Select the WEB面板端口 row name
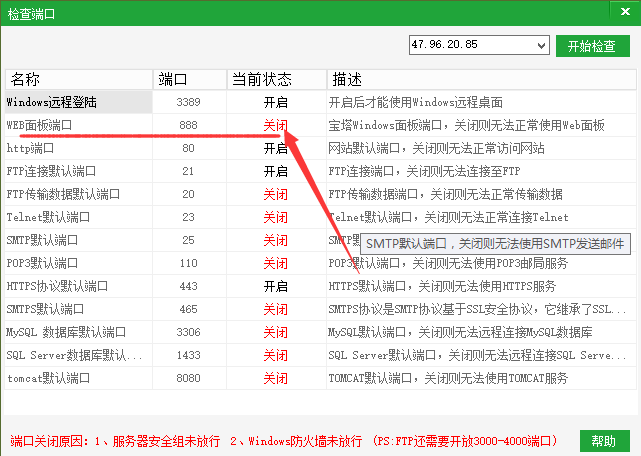 [39, 125]
